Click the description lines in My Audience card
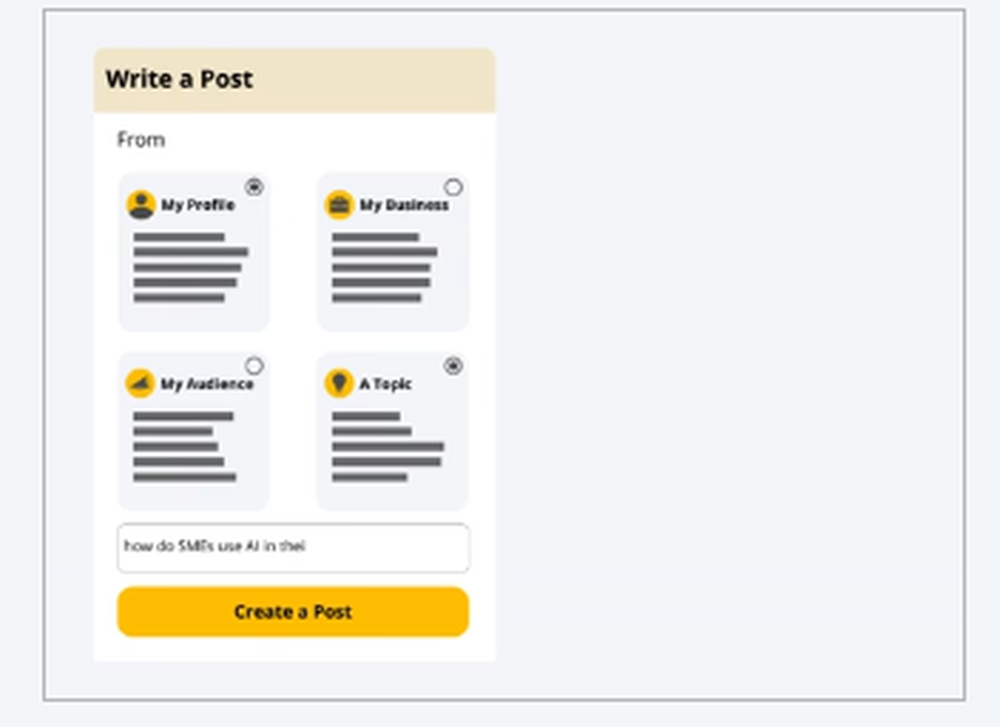Screen dimensions: 1000x727 183,447
